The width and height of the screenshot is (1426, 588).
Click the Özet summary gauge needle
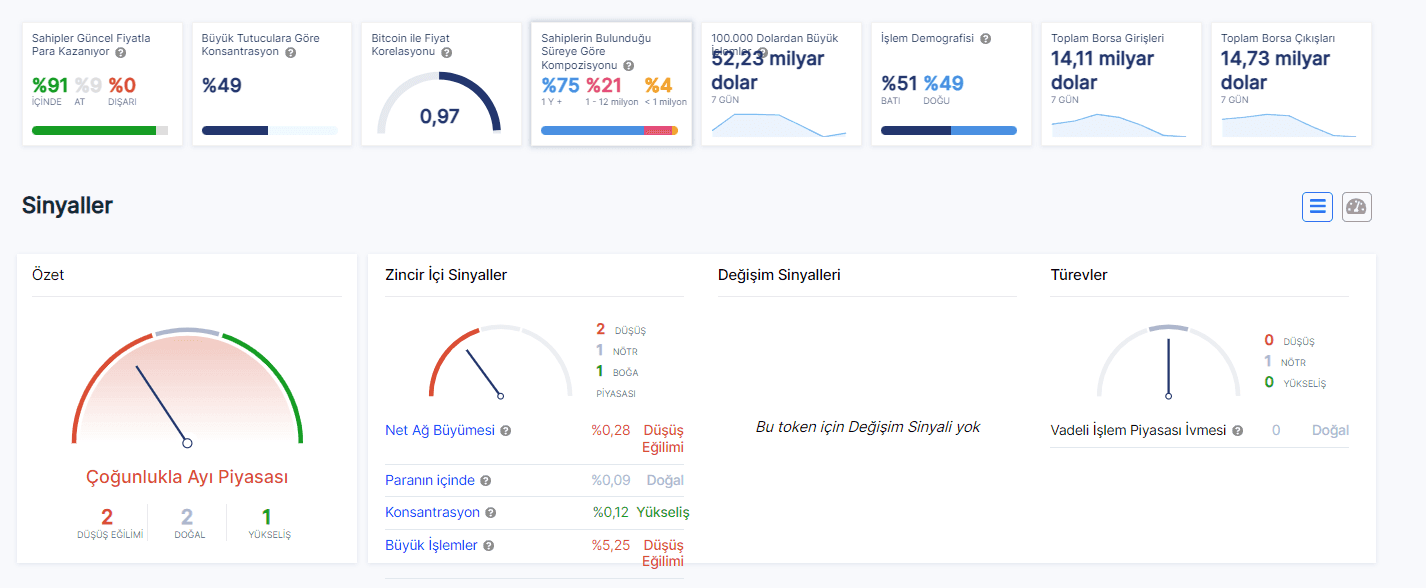tap(162, 406)
